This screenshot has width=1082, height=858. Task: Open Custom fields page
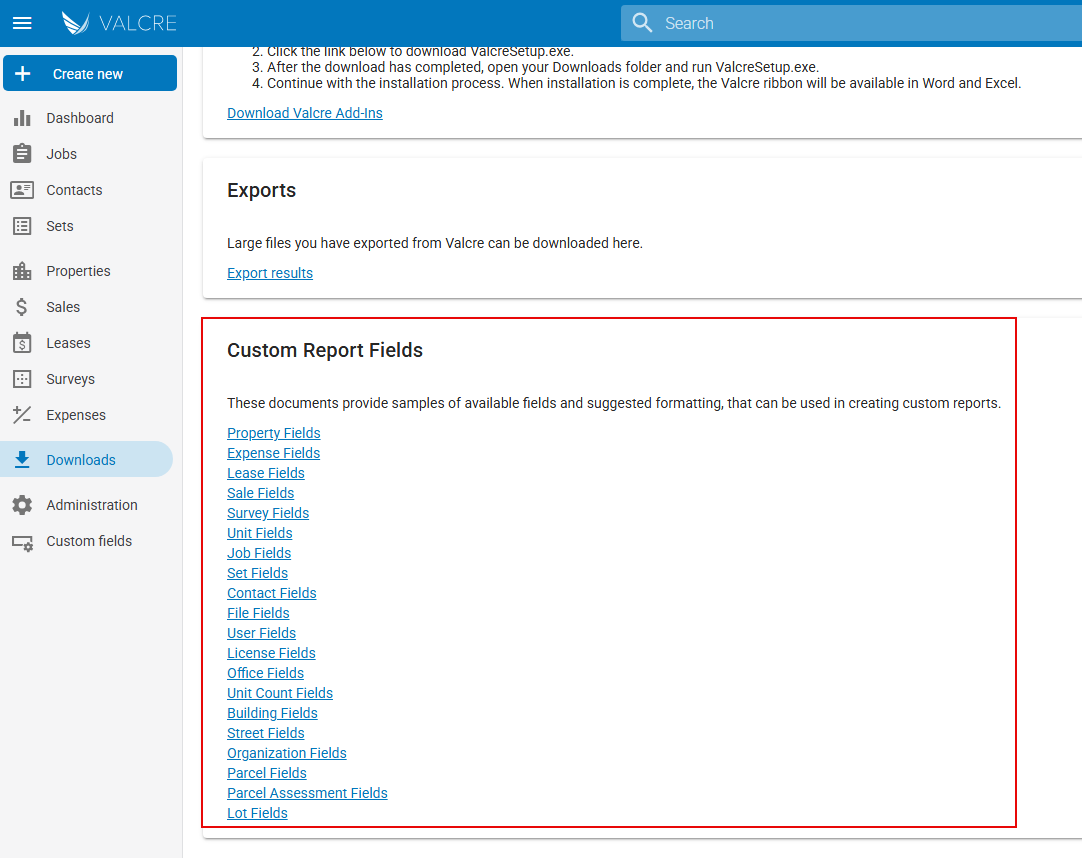pyautogui.click(x=88, y=541)
